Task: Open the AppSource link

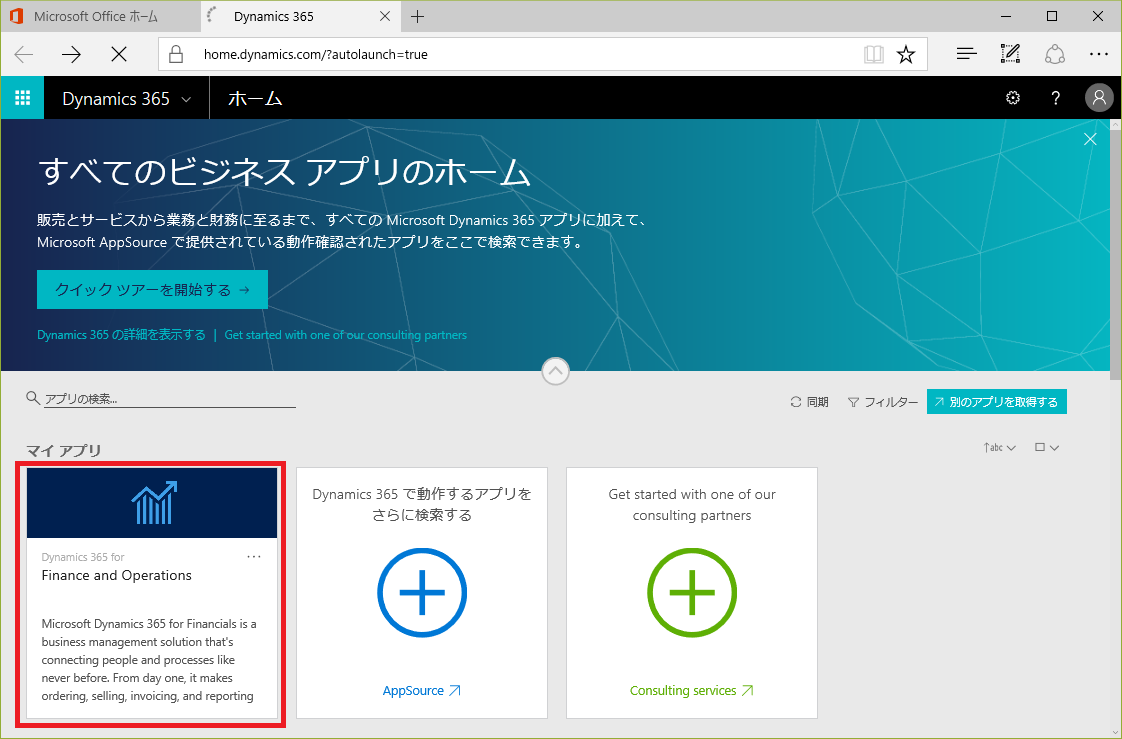Action: point(421,690)
